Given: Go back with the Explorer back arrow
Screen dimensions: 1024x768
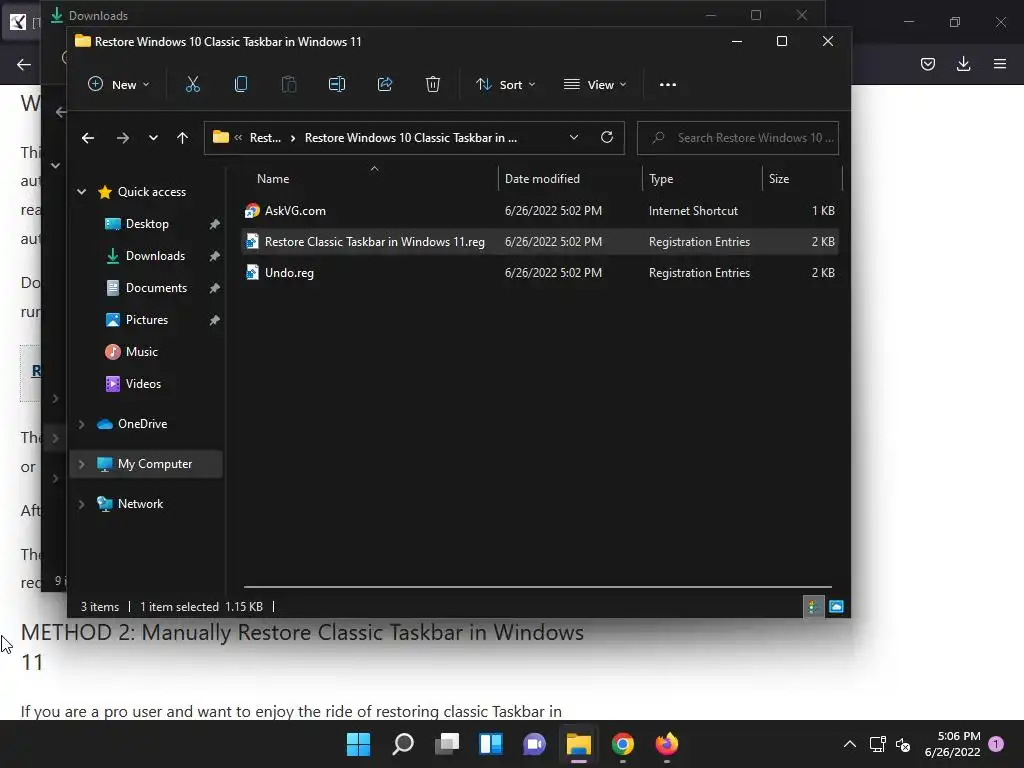Looking at the screenshot, I should tap(88, 138).
